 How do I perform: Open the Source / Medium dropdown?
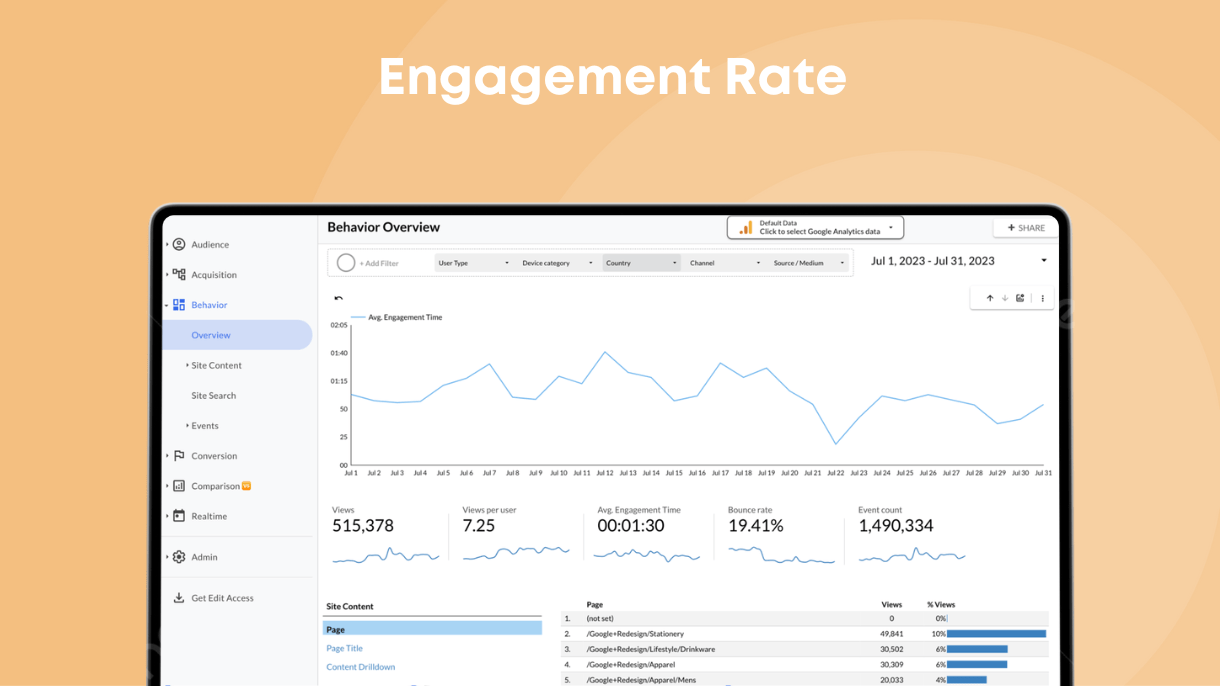click(809, 263)
